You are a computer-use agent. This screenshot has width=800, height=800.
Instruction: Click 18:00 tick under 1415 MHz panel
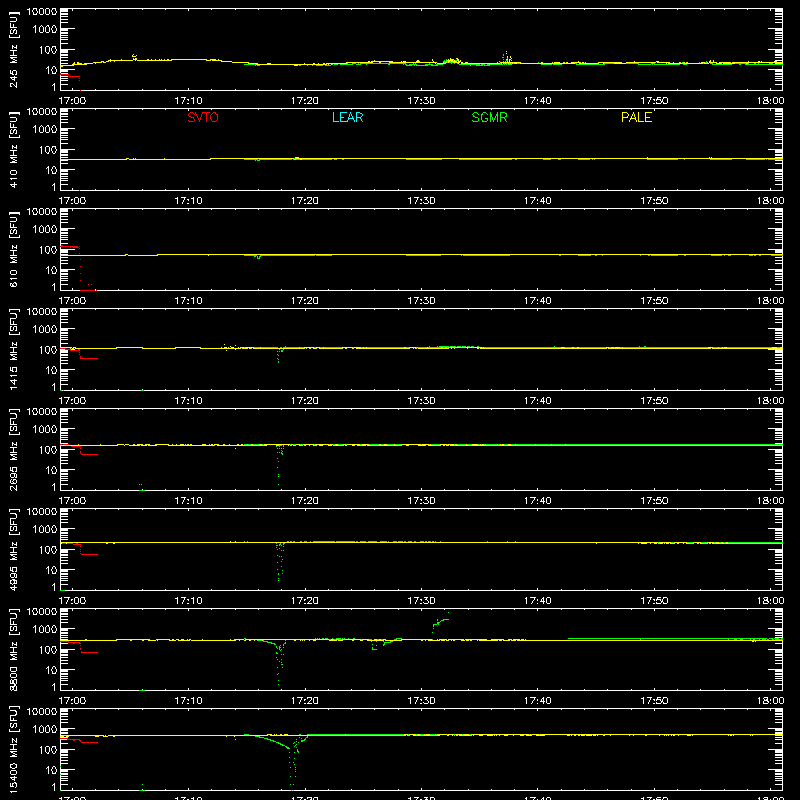pyautogui.click(x=770, y=401)
